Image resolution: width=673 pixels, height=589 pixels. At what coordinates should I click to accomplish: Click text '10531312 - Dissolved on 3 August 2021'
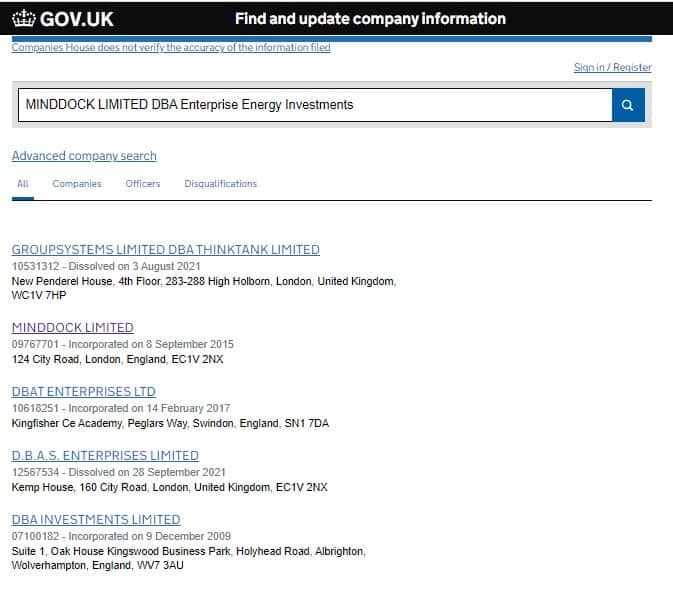coord(106,266)
